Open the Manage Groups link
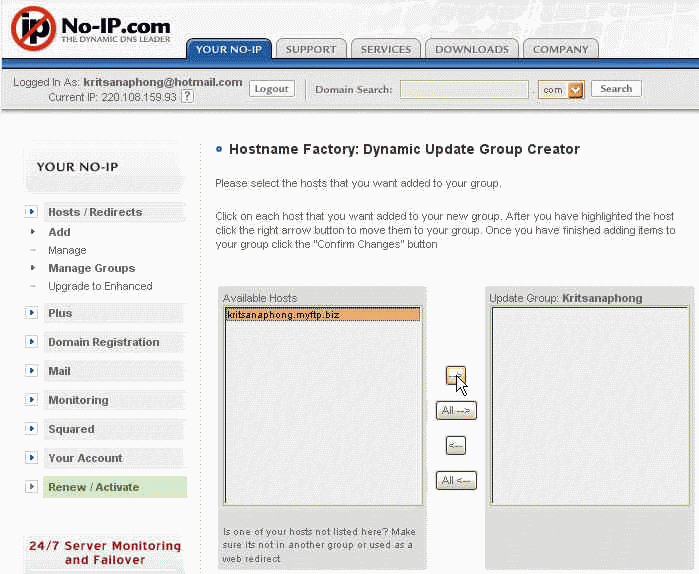Viewport: 699px width, 574px height. click(92, 268)
